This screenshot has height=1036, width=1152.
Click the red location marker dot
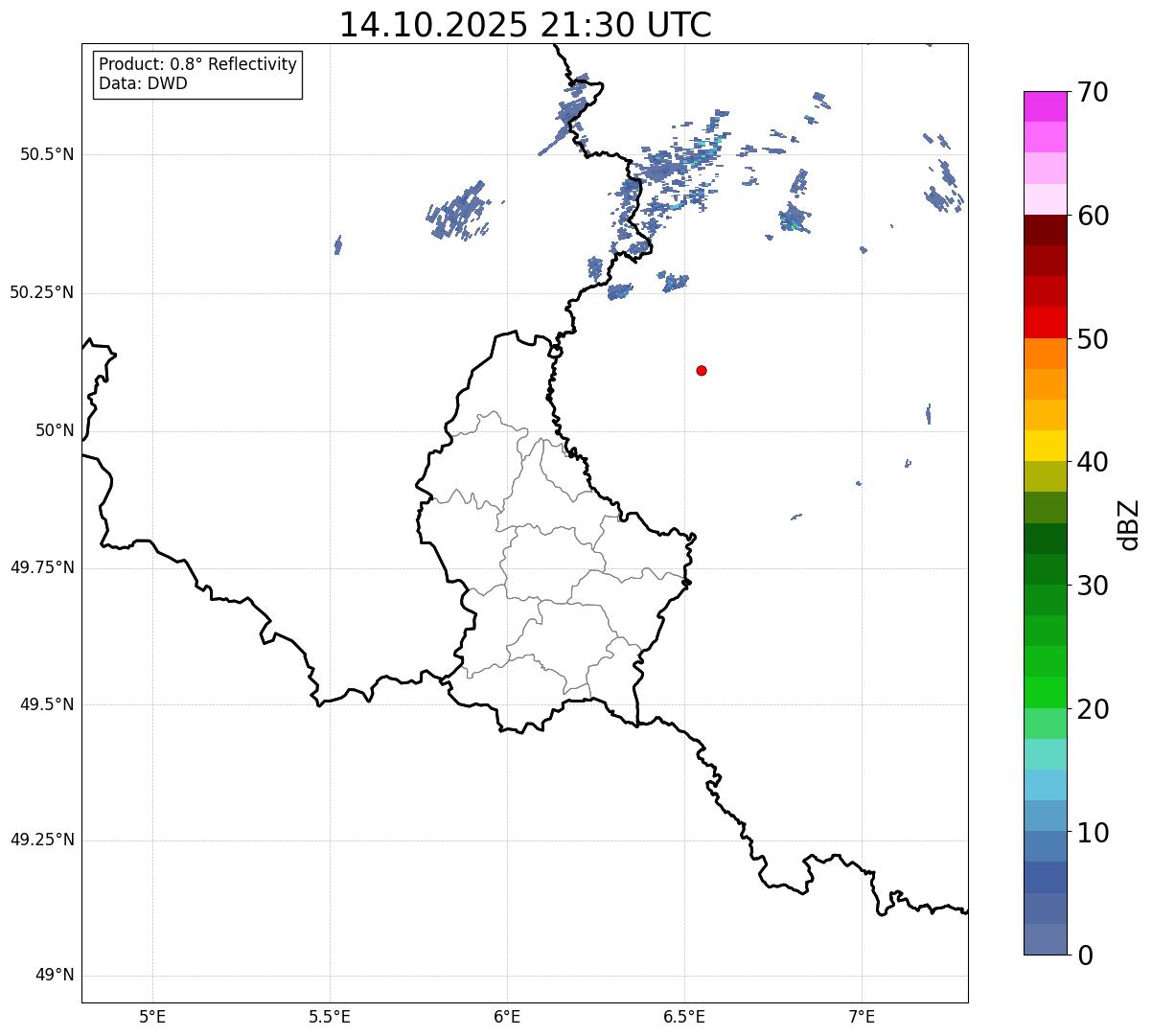coord(702,370)
